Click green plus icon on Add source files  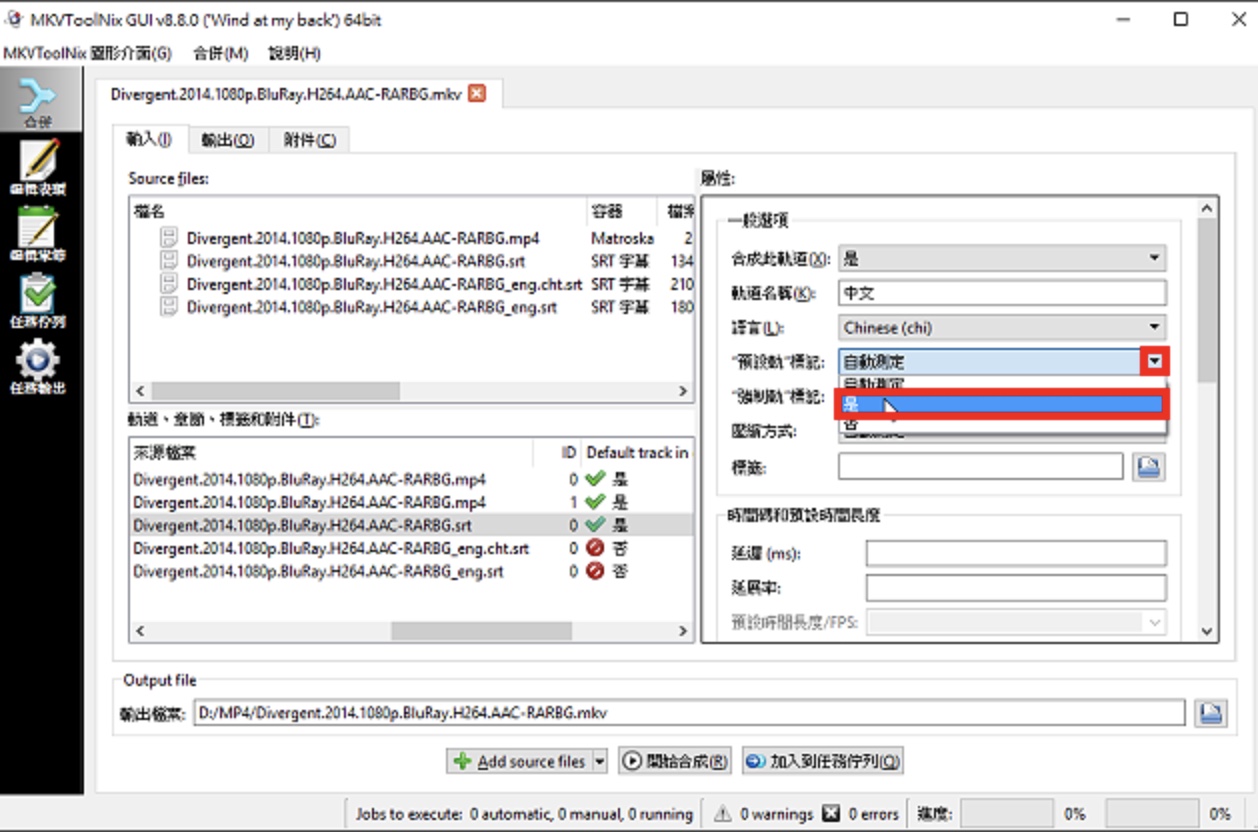click(x=462, y=761)
